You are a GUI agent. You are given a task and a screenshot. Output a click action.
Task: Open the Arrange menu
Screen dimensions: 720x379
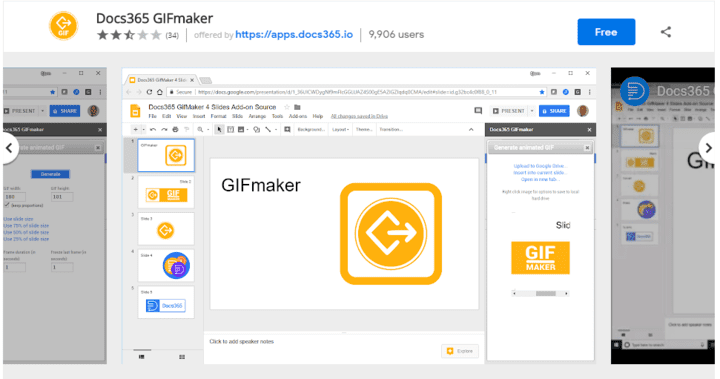[257, 116]
